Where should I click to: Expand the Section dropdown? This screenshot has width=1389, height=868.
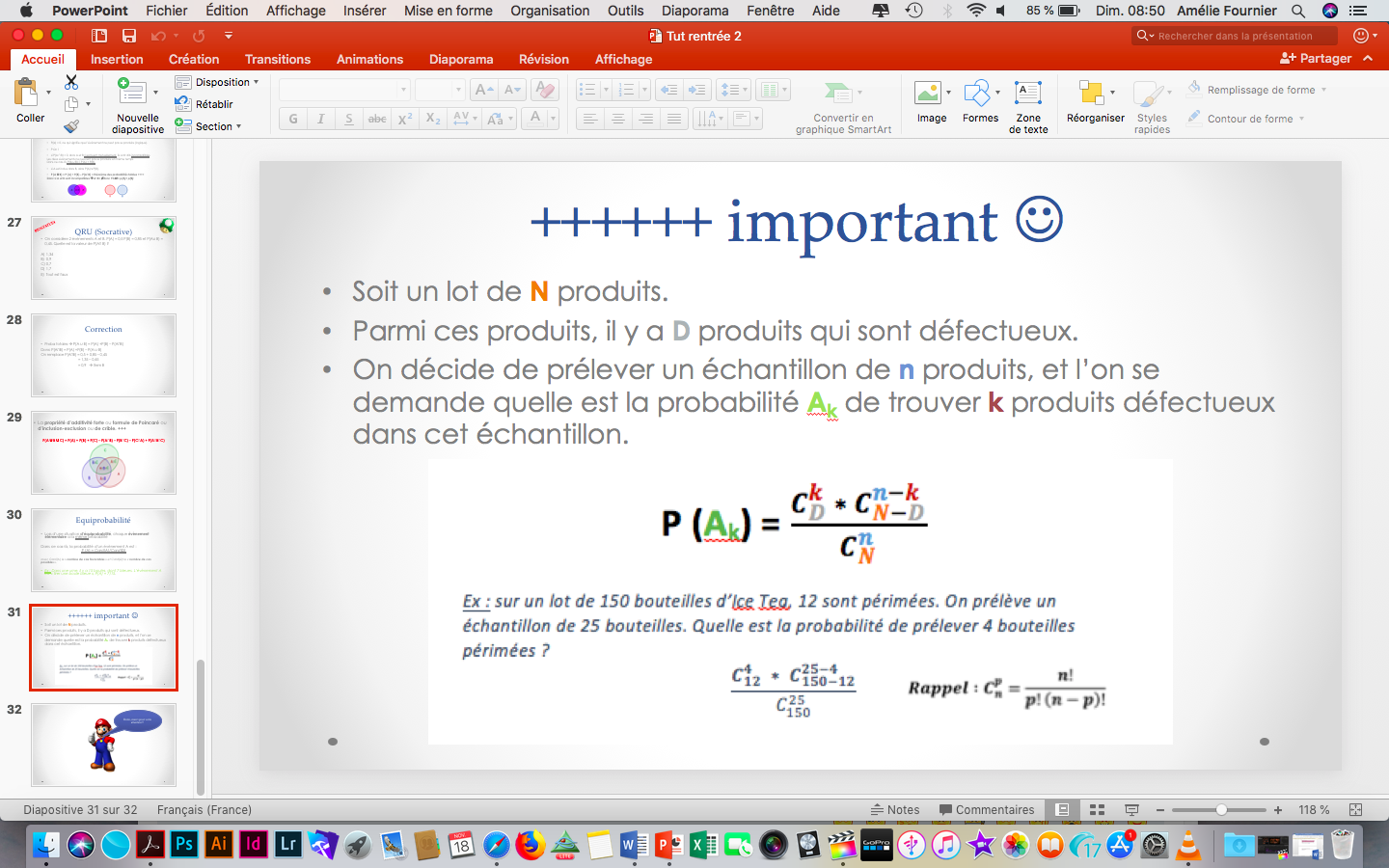[x=218, y=126]
